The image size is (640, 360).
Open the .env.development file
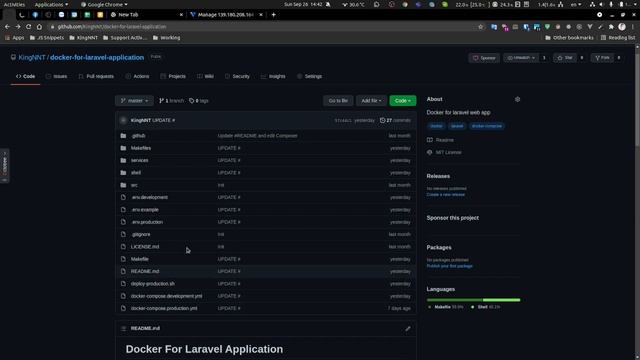coord(149,198)
